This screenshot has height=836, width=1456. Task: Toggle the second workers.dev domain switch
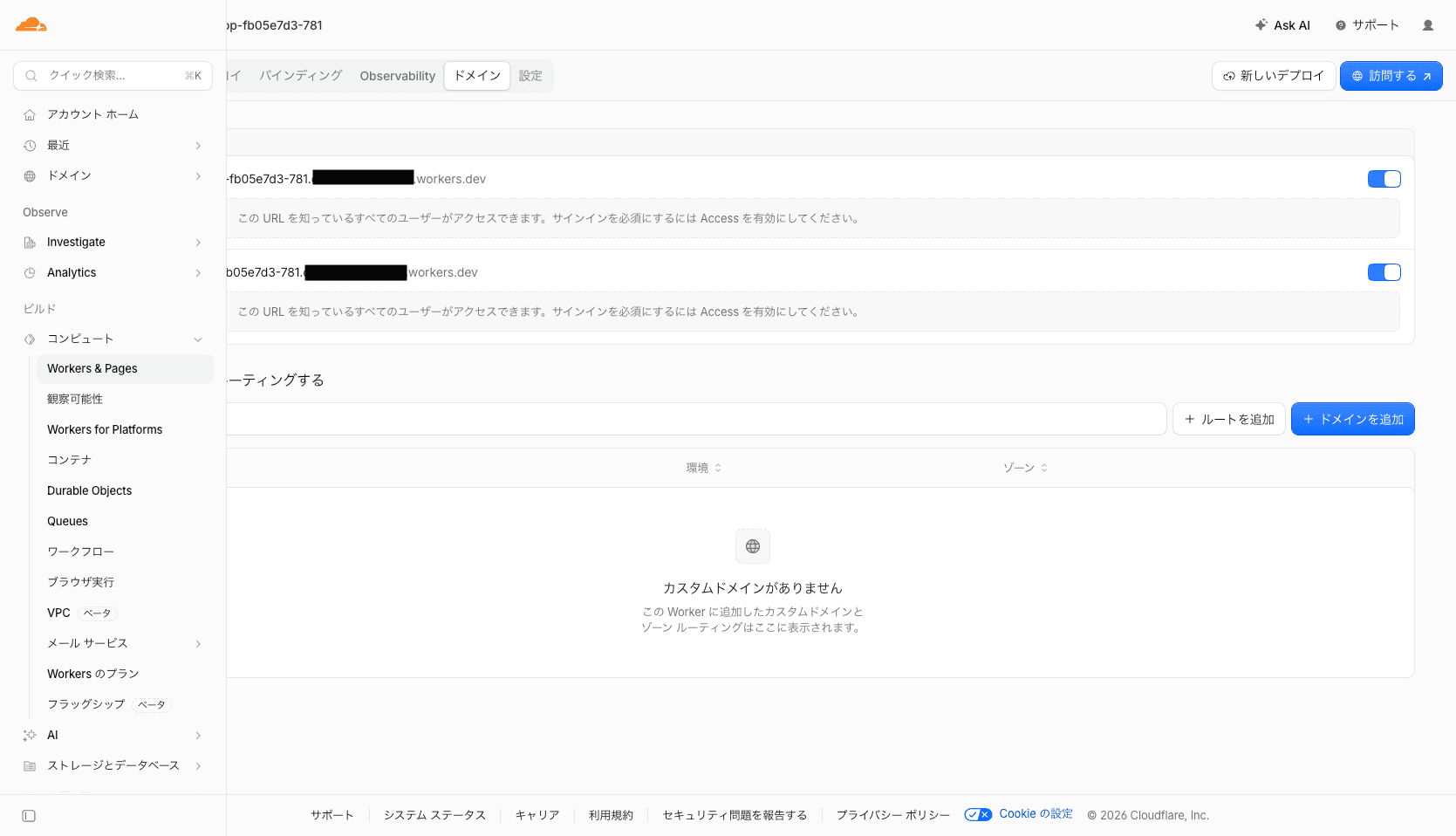(x=1384, y=272)
